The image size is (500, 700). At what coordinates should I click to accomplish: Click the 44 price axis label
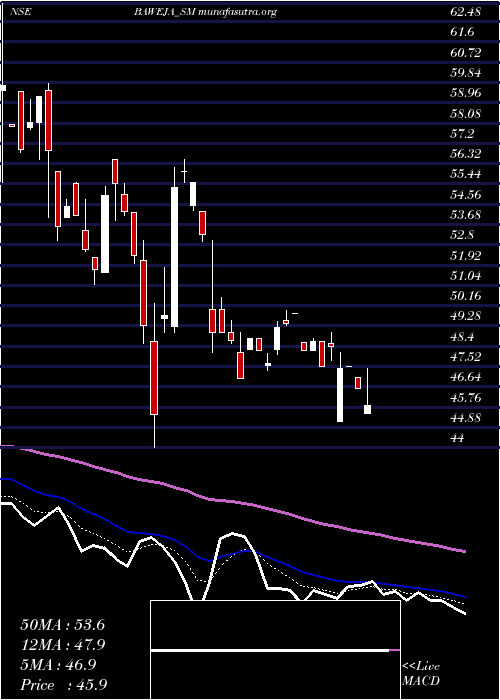pos(457,438)
